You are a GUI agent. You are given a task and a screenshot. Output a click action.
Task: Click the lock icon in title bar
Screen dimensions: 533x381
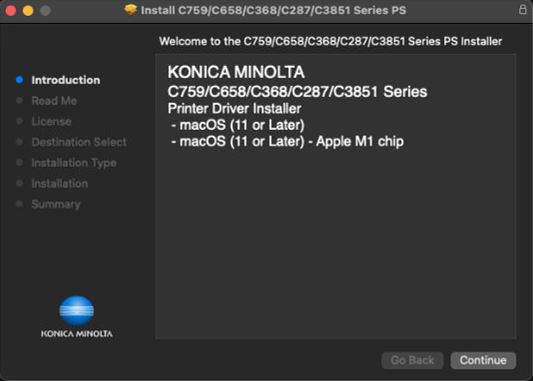(523, 10)
